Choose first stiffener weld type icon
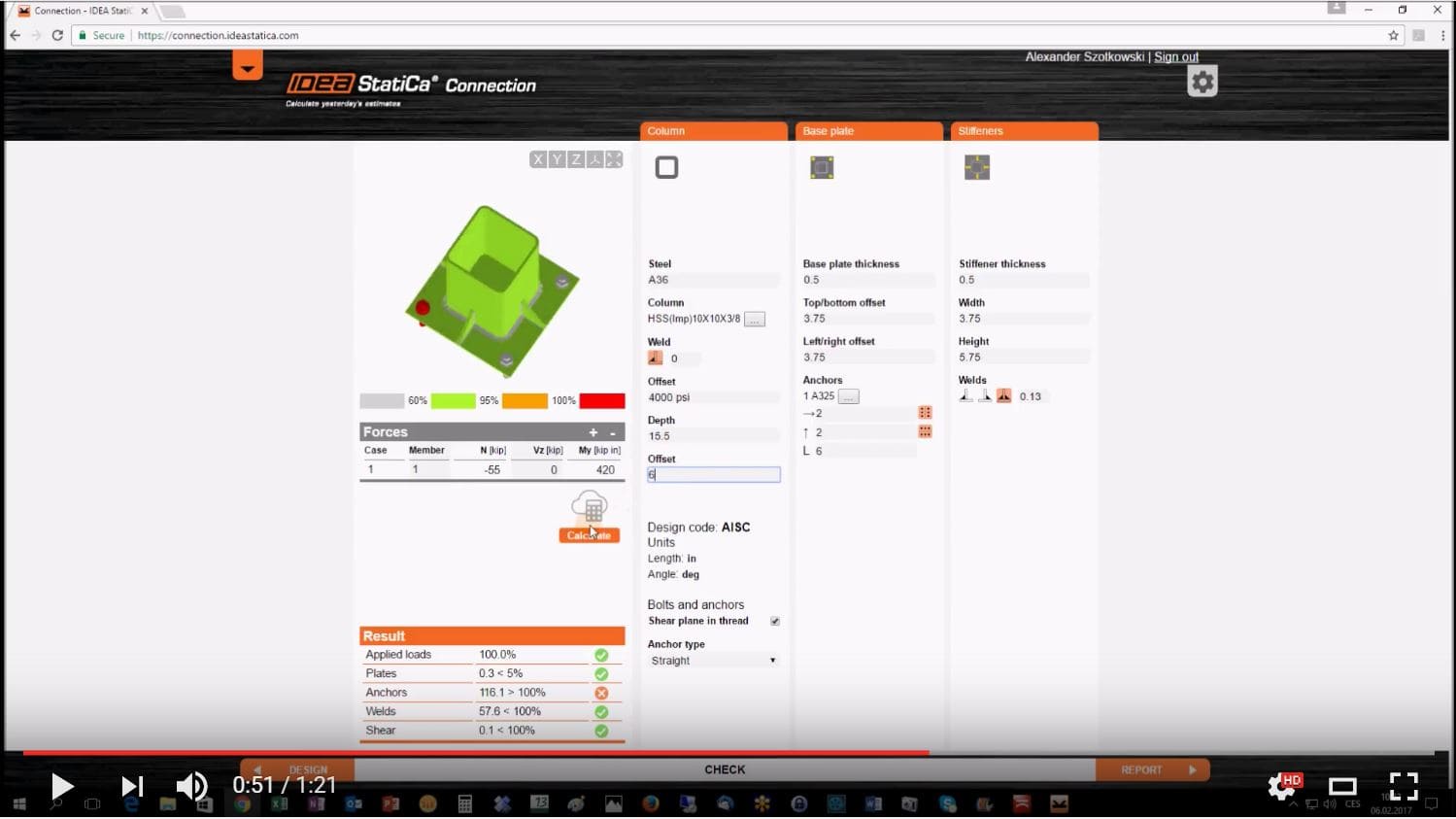The height and width of the screenshot is (819, 1456). click(965, 395)
